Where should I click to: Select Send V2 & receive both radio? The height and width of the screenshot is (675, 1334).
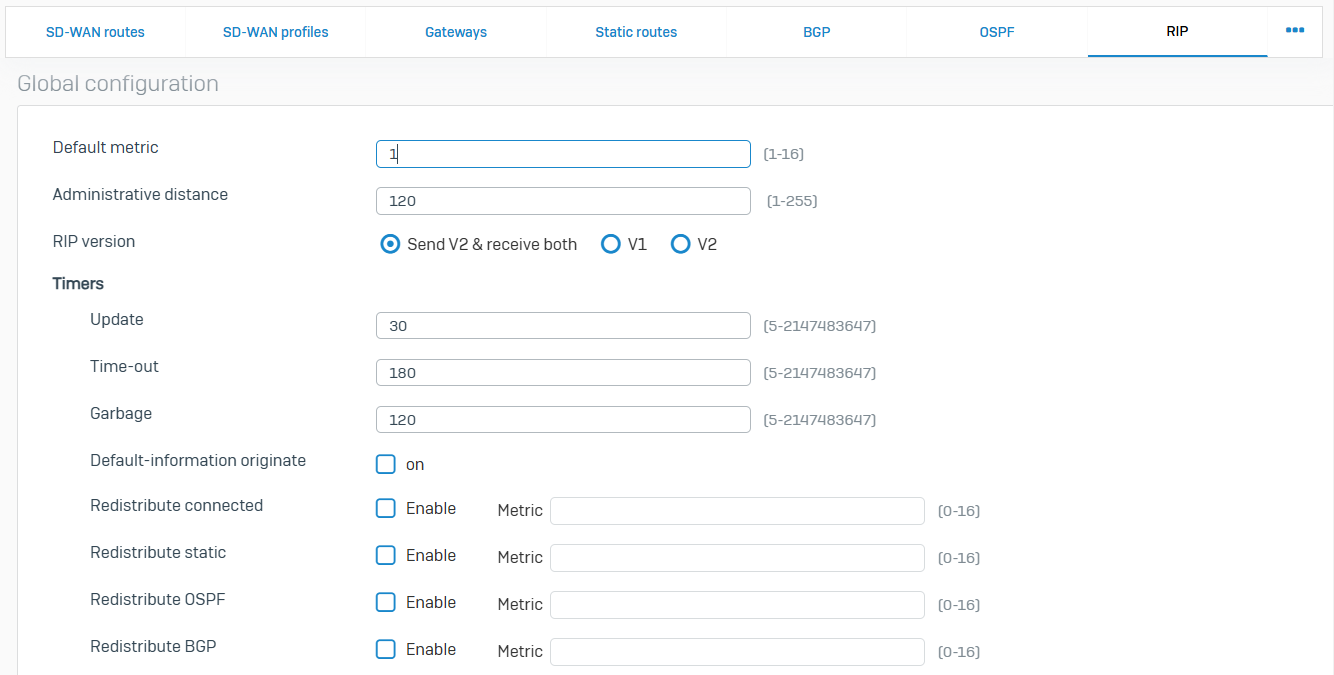pyautogui.click(x=390, y=244)
